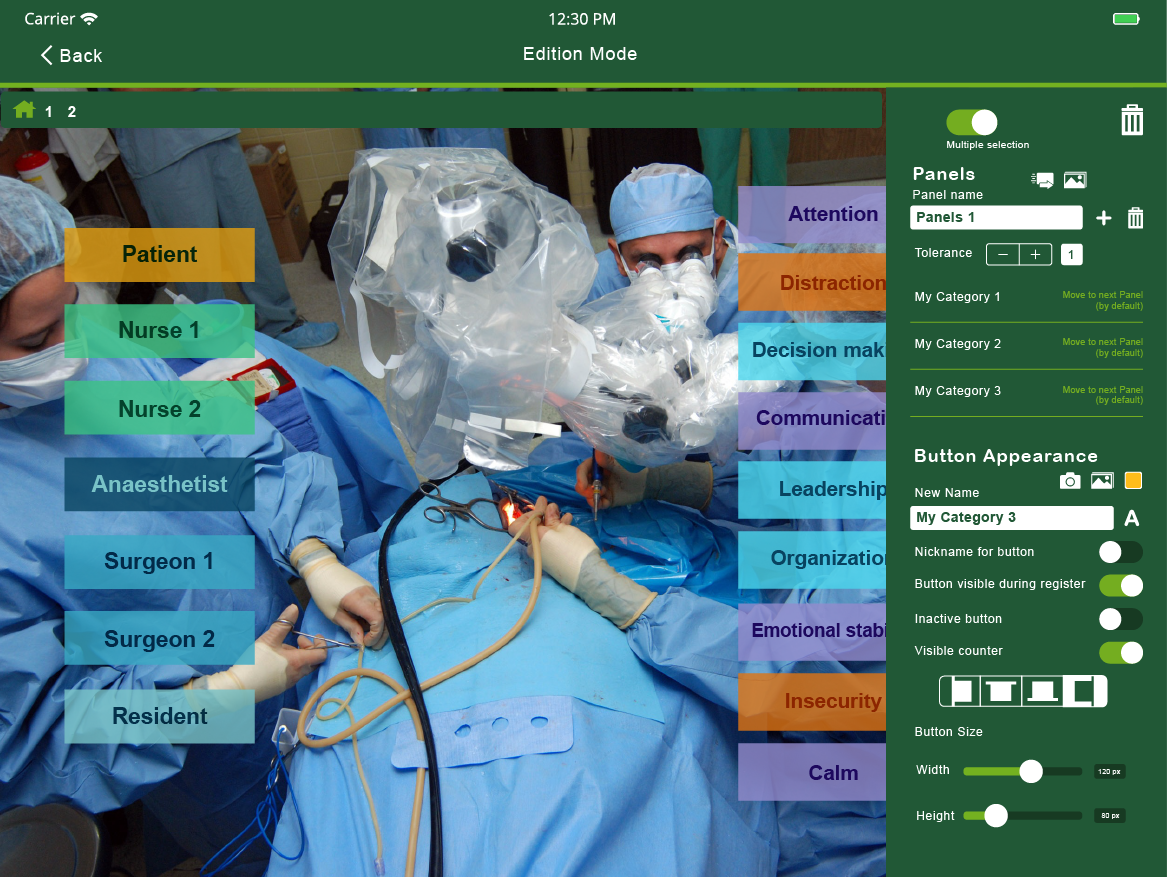The width and height of the screenshot is (1167, 884).
Task: Check the Wi-Fi status icon
Action: pos(89,19)
